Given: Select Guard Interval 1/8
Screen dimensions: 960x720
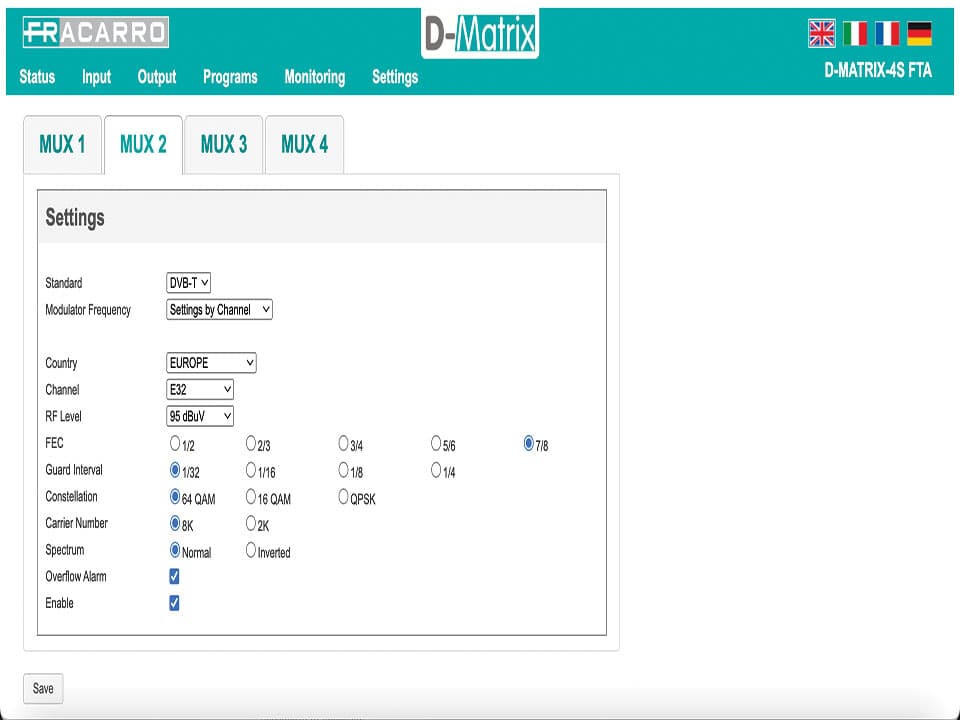Looking at the screenshot, I should point(343,470).
